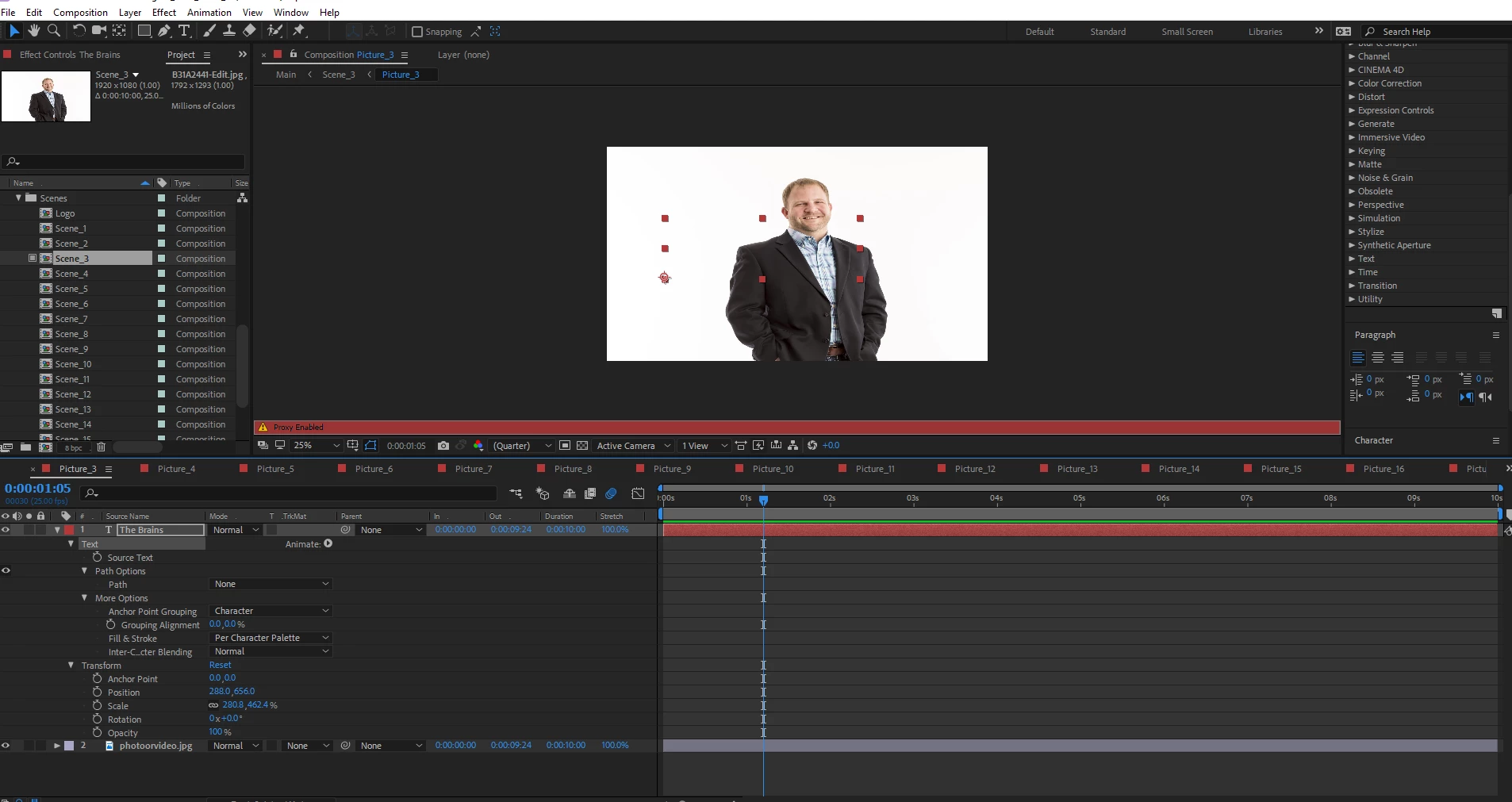Toggle the Region of Interest button
1512x802 pixels.
(x=565, y=446)
